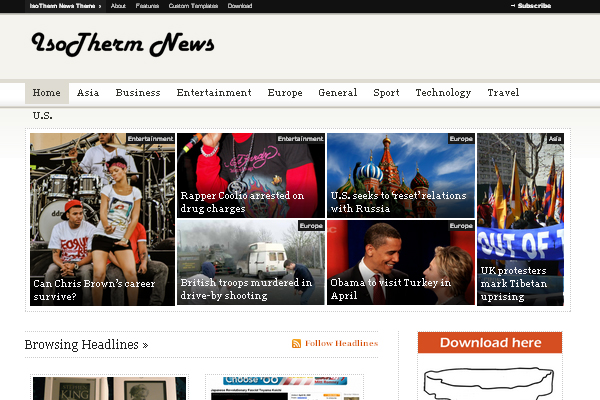Click the Europe tag on the Obama story
600x400 pixels.
point(461,226)
